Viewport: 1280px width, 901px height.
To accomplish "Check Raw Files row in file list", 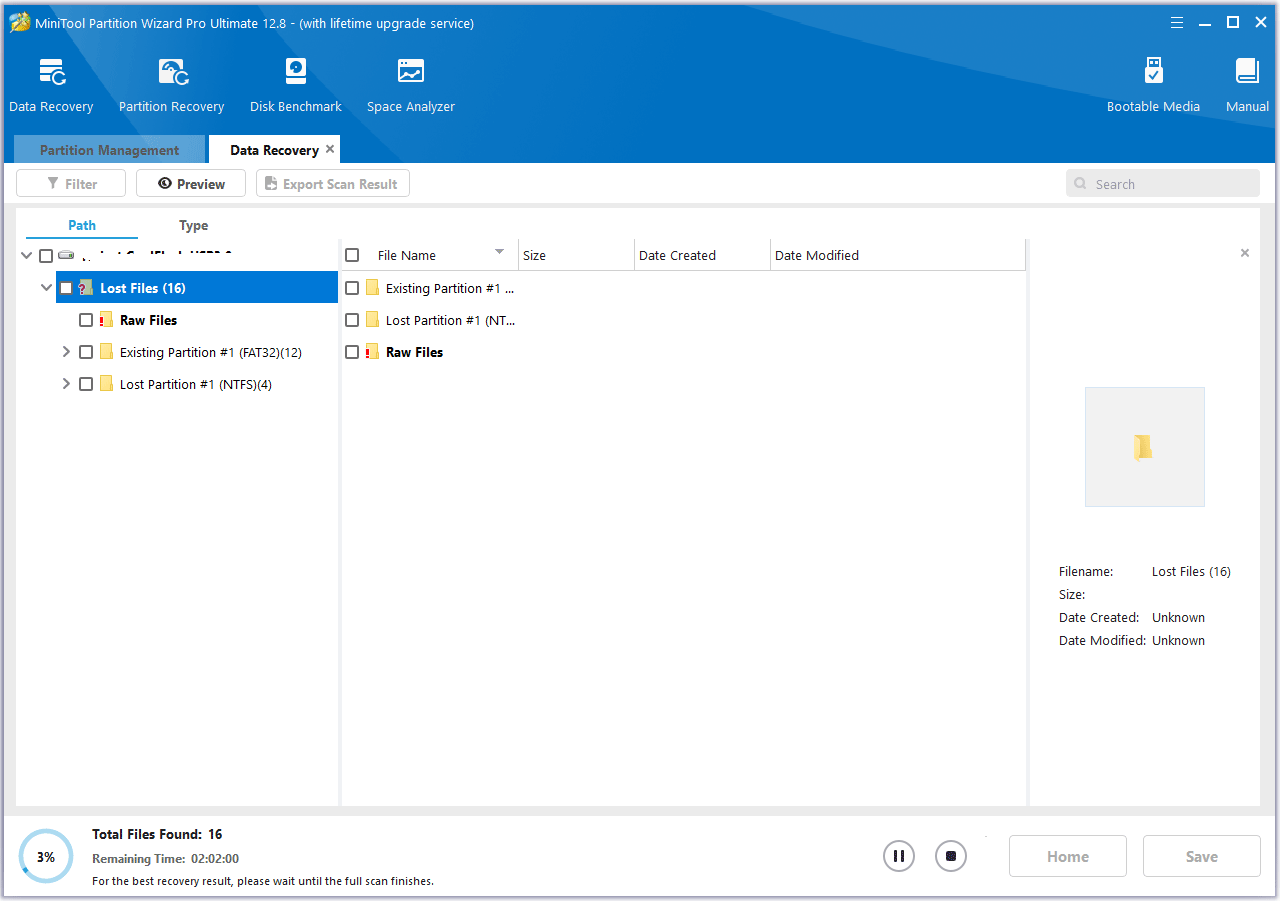I will coord(352,352).
